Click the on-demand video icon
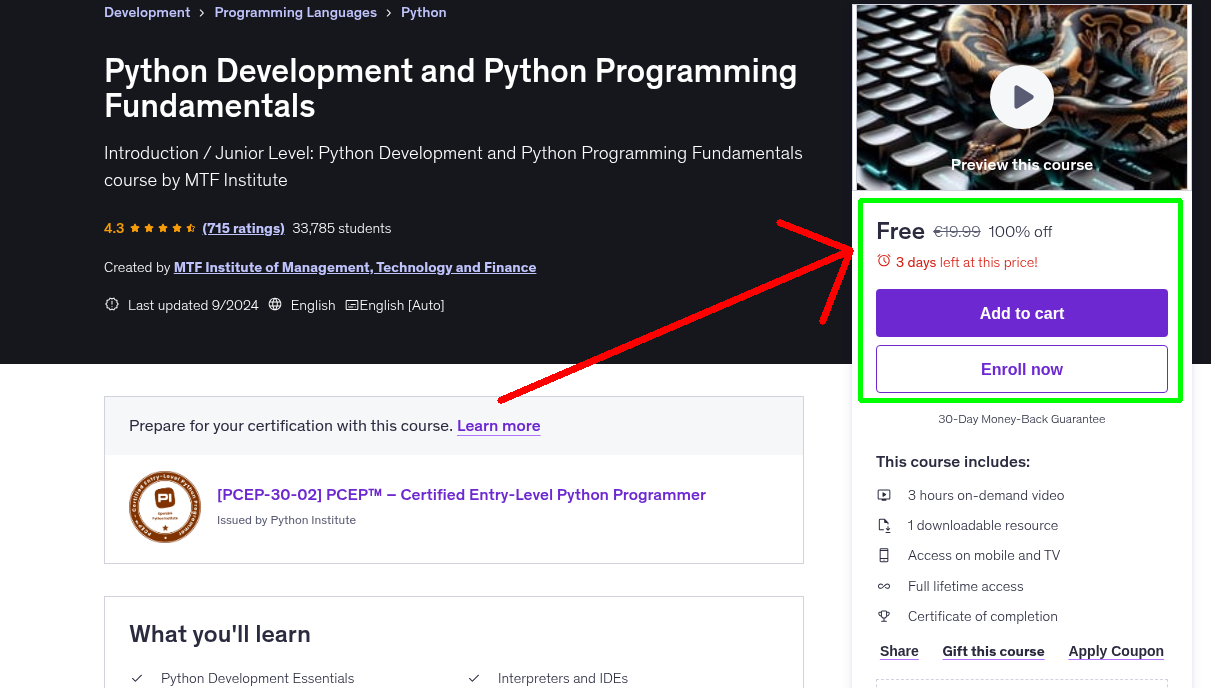Image resolution: width=1211 pixels, height=688 pixels. click(884, 495)
